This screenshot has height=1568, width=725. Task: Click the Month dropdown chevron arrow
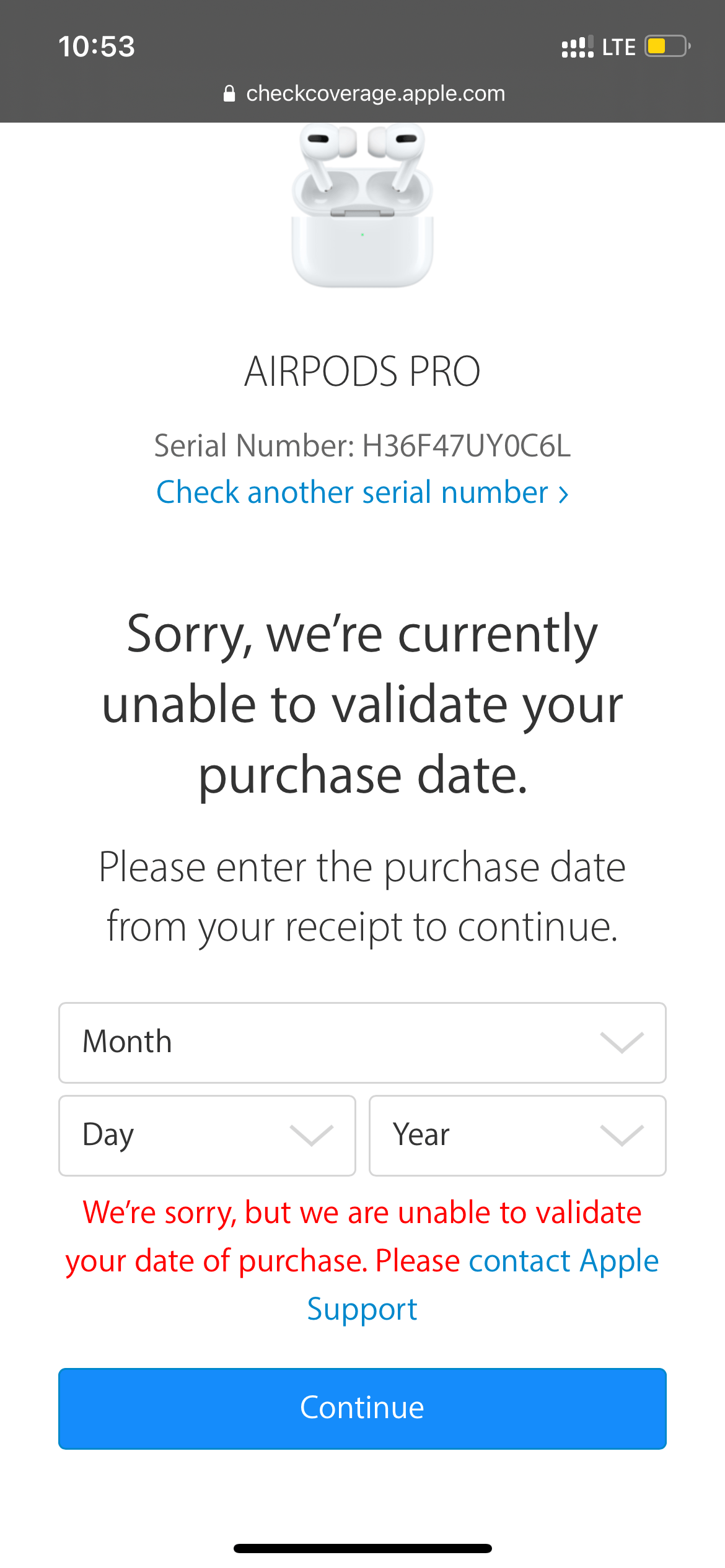[x=622, y=1043]
